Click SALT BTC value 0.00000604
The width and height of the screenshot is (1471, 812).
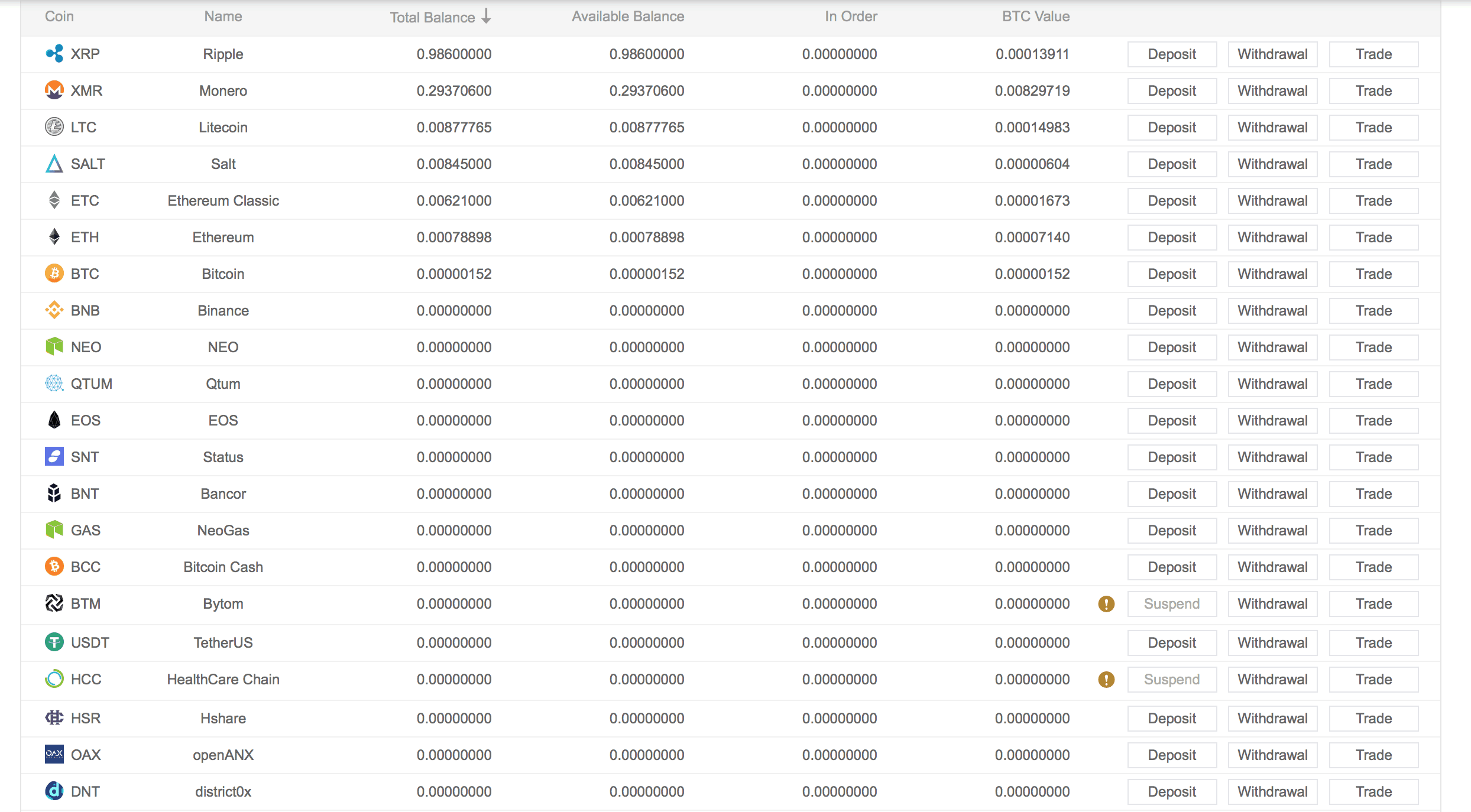tap(1032, 164)
